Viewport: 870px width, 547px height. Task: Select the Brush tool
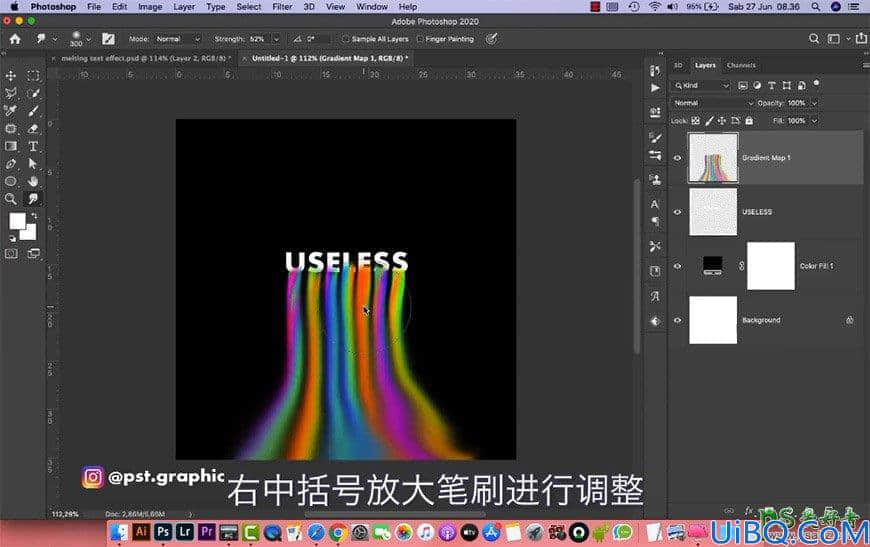pyautogui.click(x=33, y=110)
